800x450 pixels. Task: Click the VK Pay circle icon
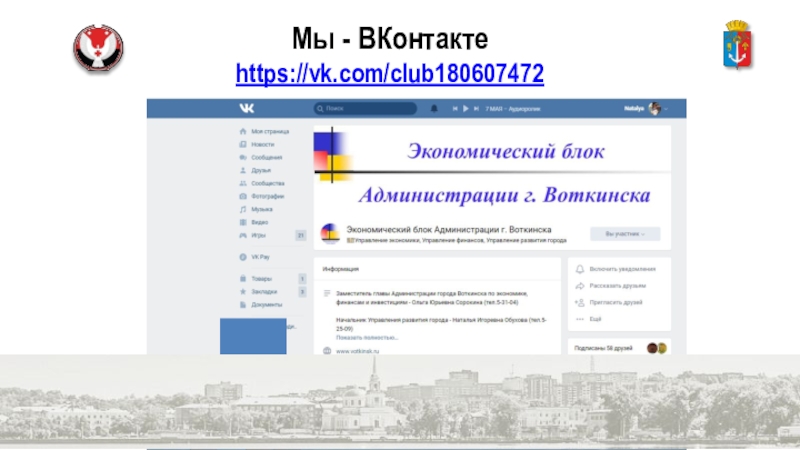[243, 257]
